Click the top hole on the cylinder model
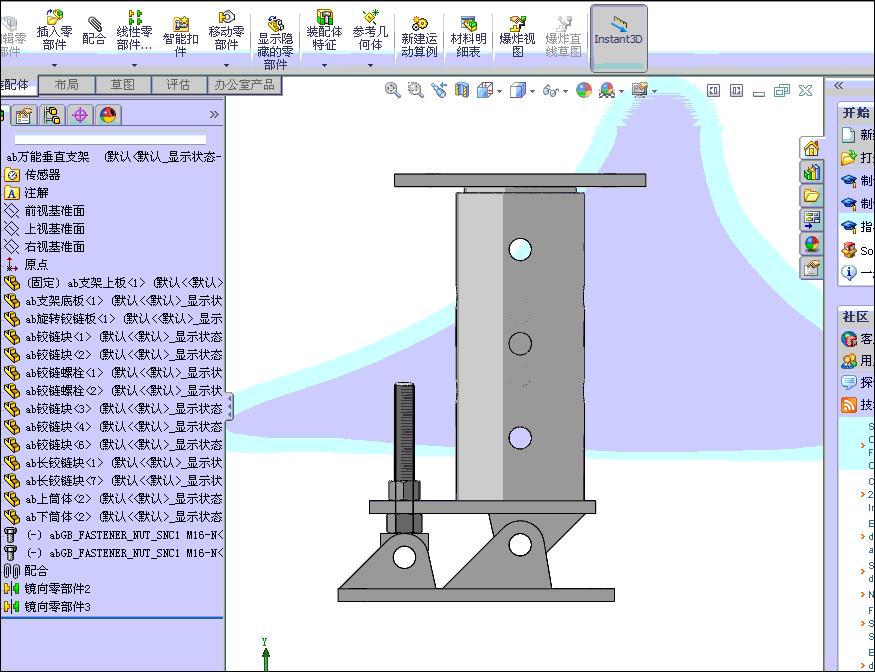 coord(520,249)
